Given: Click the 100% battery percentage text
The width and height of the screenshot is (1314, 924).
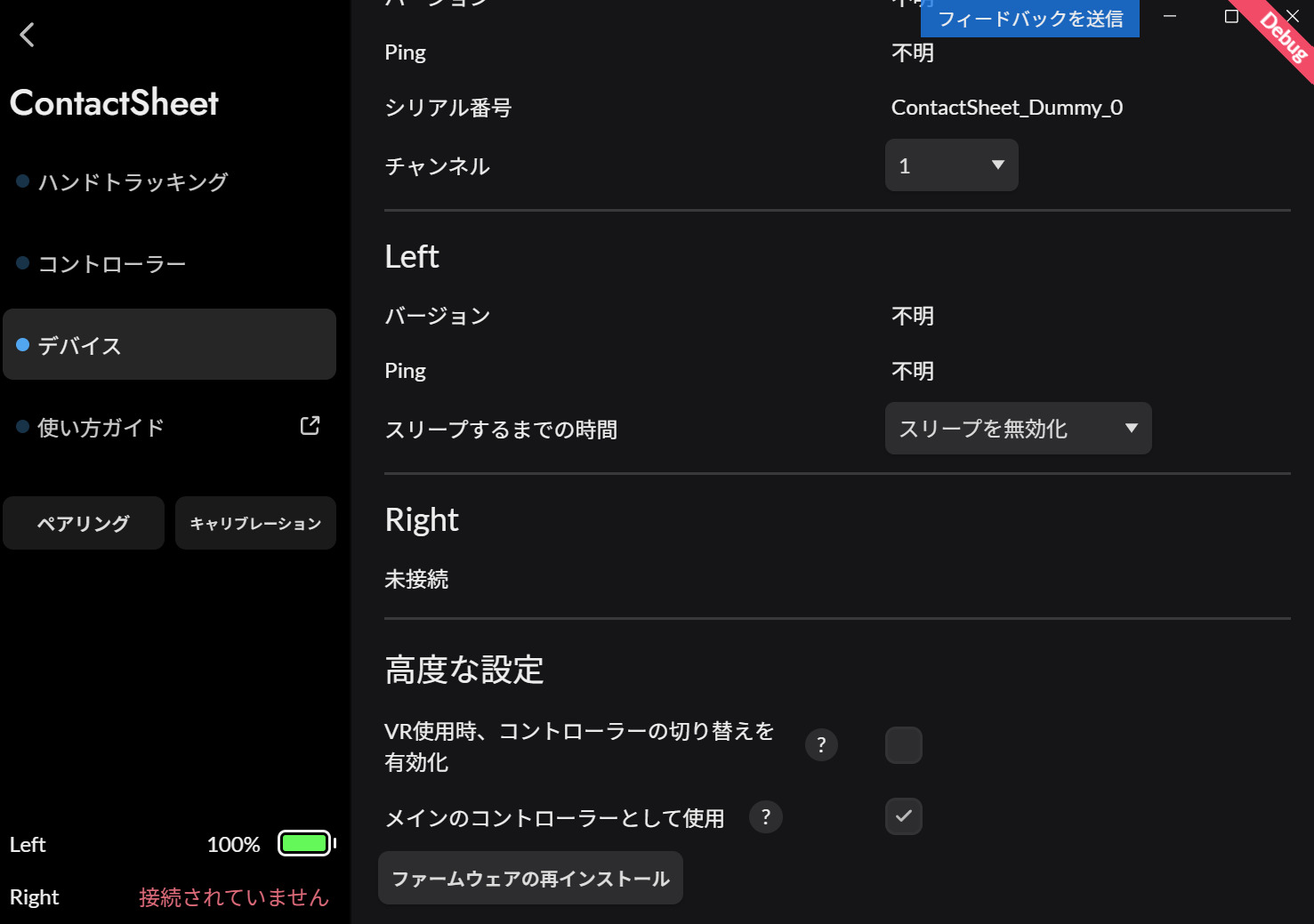Looking at the screenshot, I should point(234,844).
